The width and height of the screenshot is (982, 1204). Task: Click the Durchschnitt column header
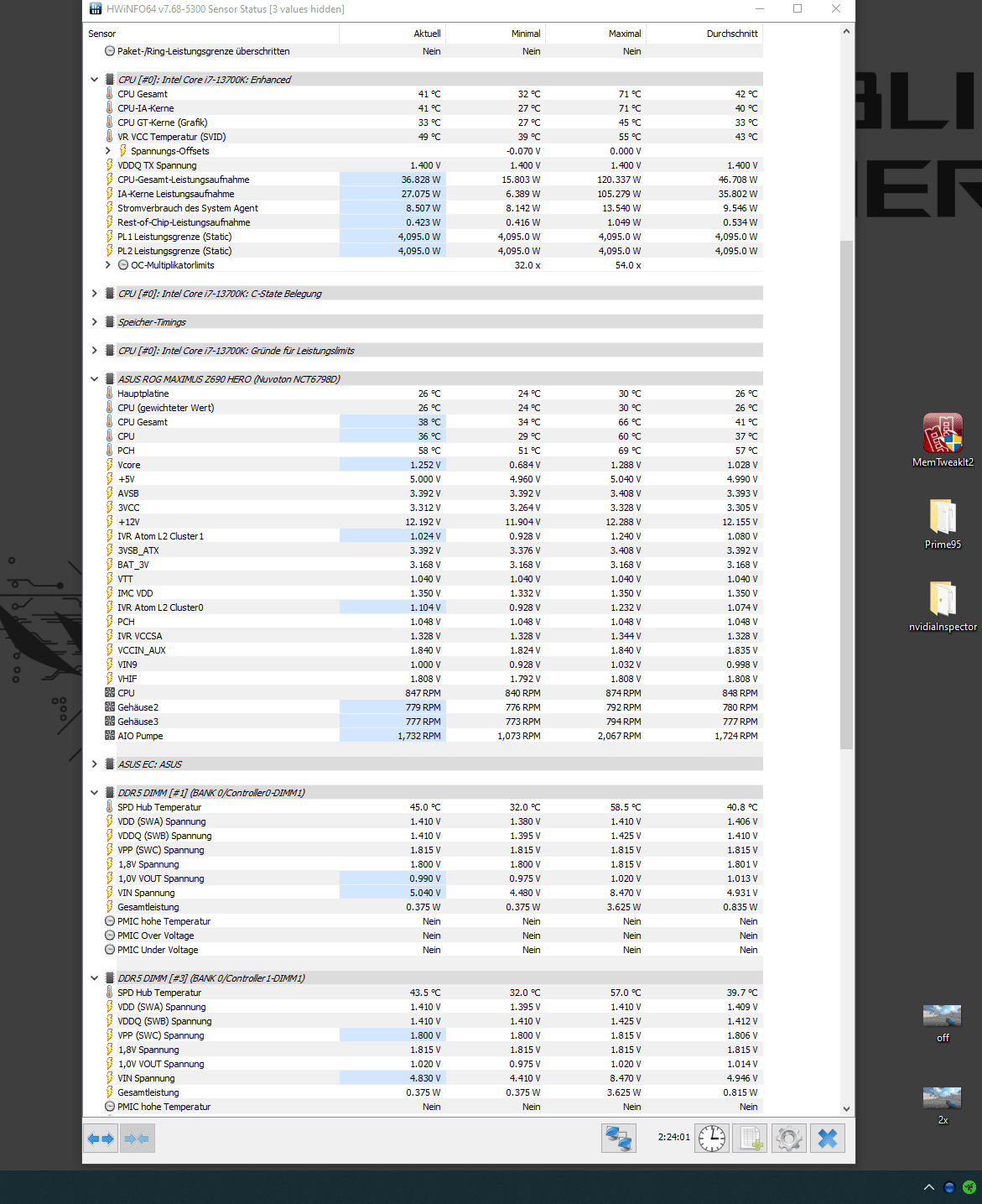(x=704, y=34)
